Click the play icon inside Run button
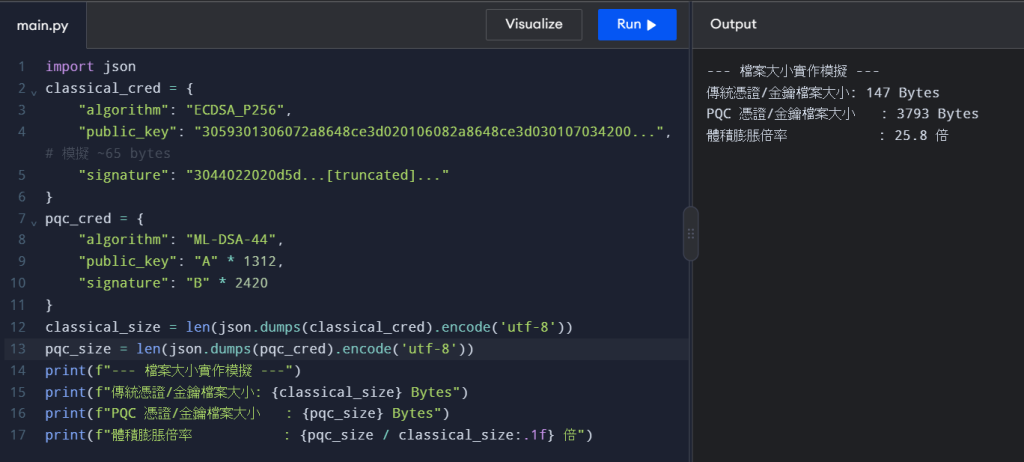Viewport: 1024px width, 462px height. [x=651, y=25]
